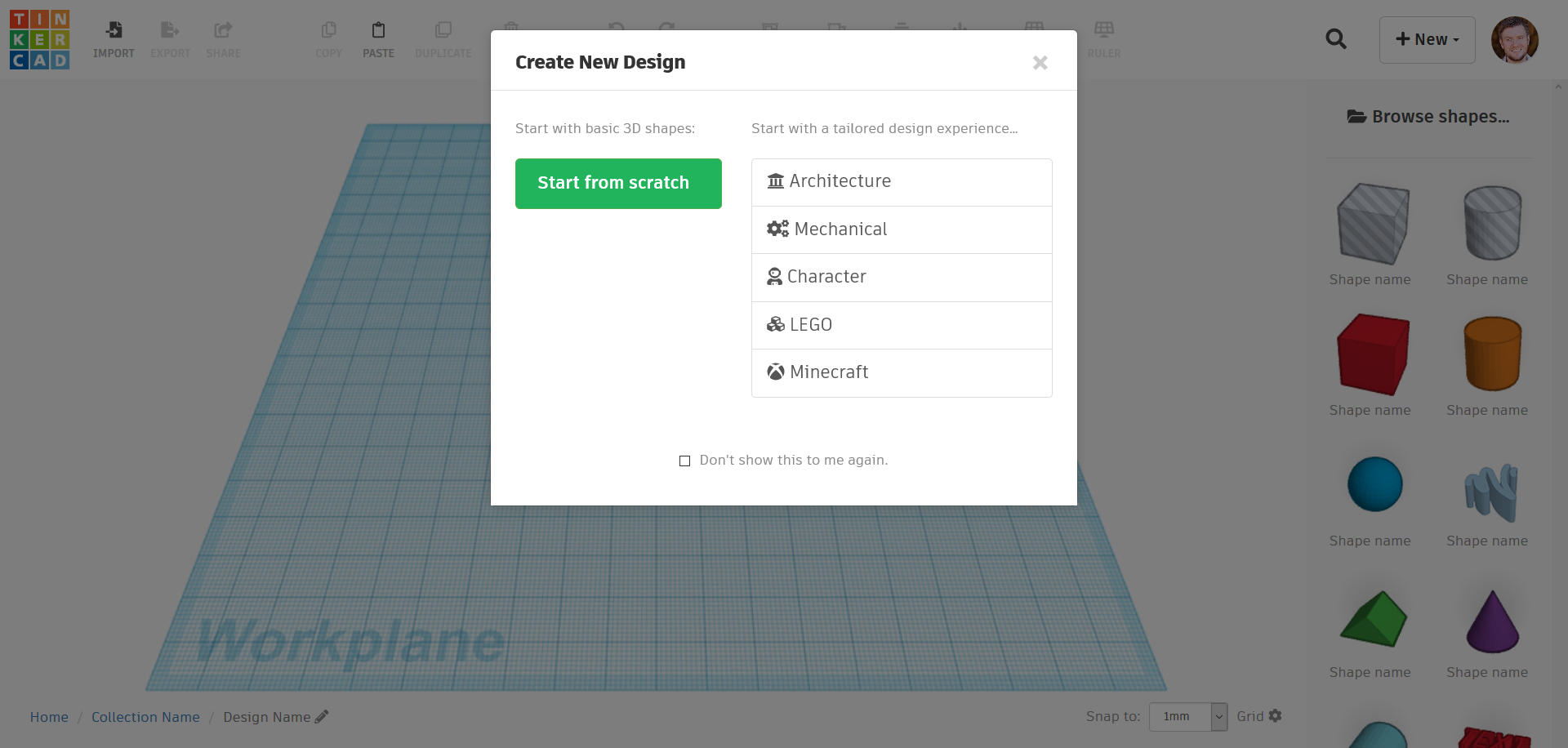This screenshot has height=748, width=1568.
Task: Select the scribble hand shape
Action: coord(1491,492)
